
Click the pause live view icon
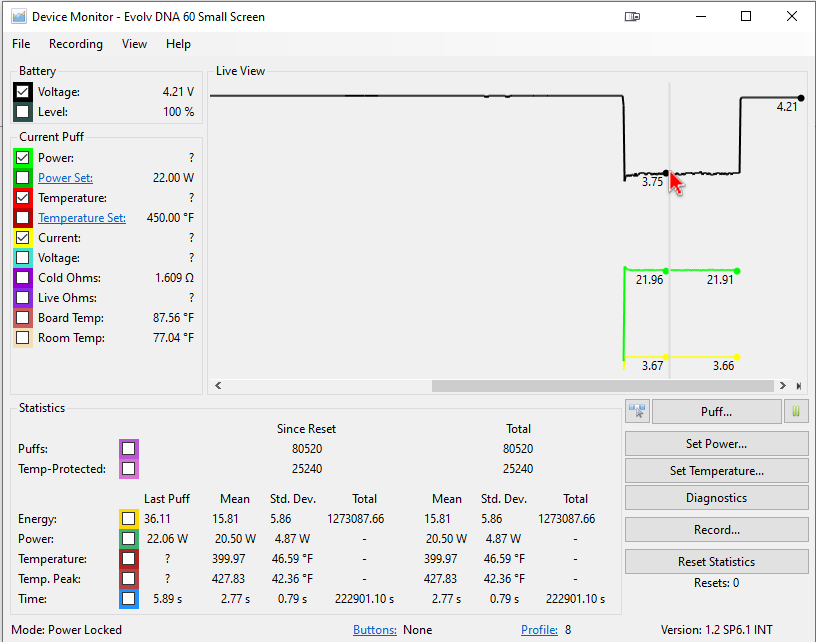tap(797, 411)
